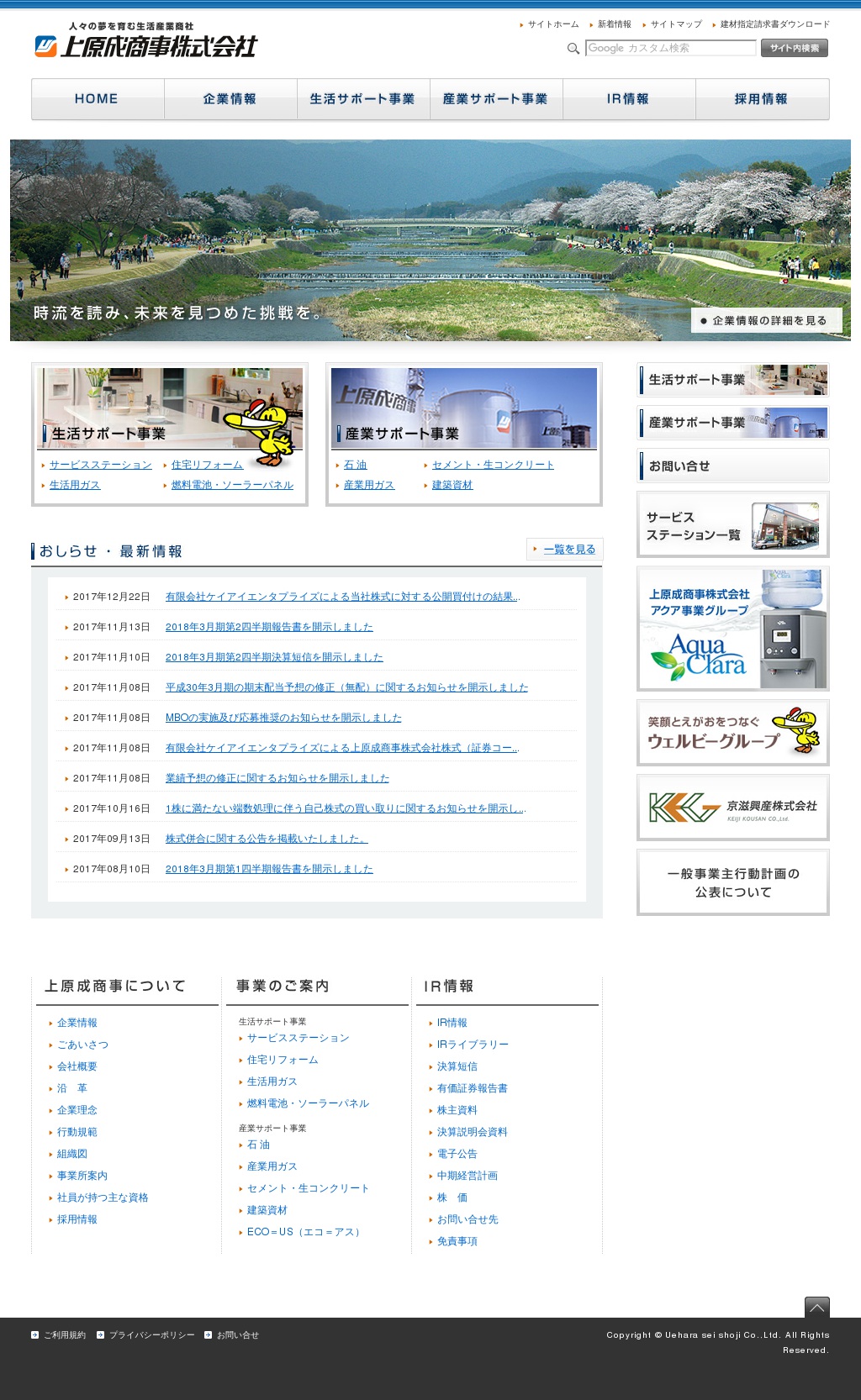Open the 一覧を見る news list link

click(568, 550)
